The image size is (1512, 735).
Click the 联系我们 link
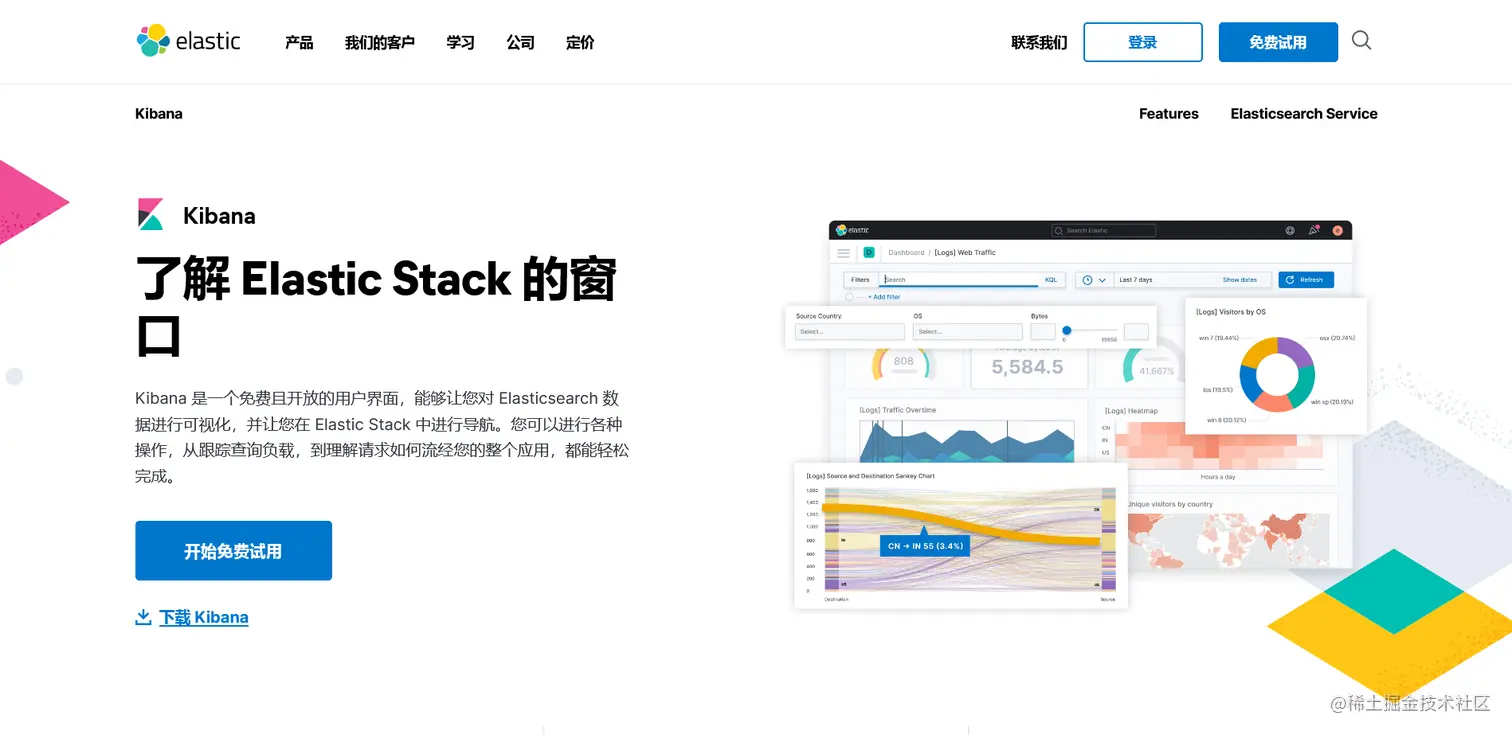click(x=1039, y=42)
